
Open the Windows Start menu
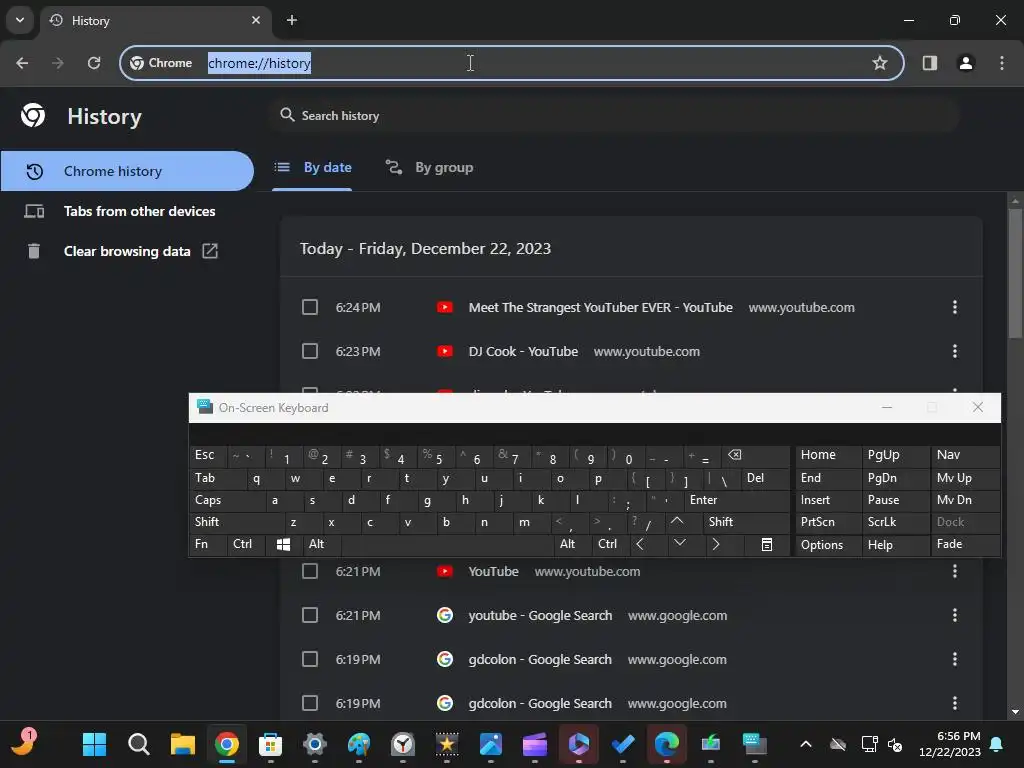[94, 744]
